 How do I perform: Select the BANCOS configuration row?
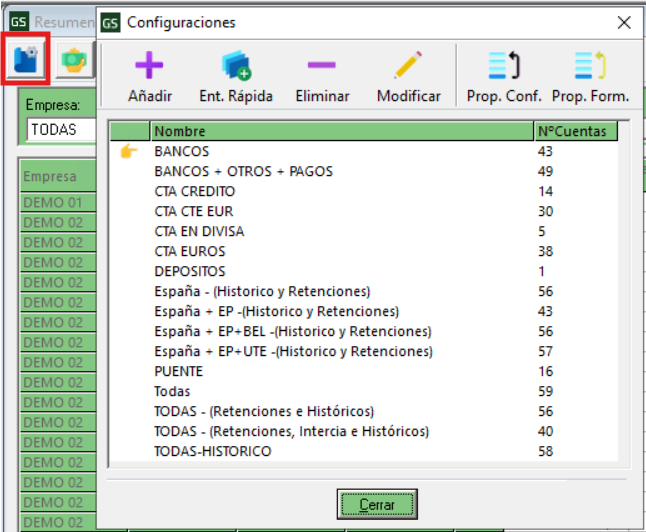(x=364, y=151)
